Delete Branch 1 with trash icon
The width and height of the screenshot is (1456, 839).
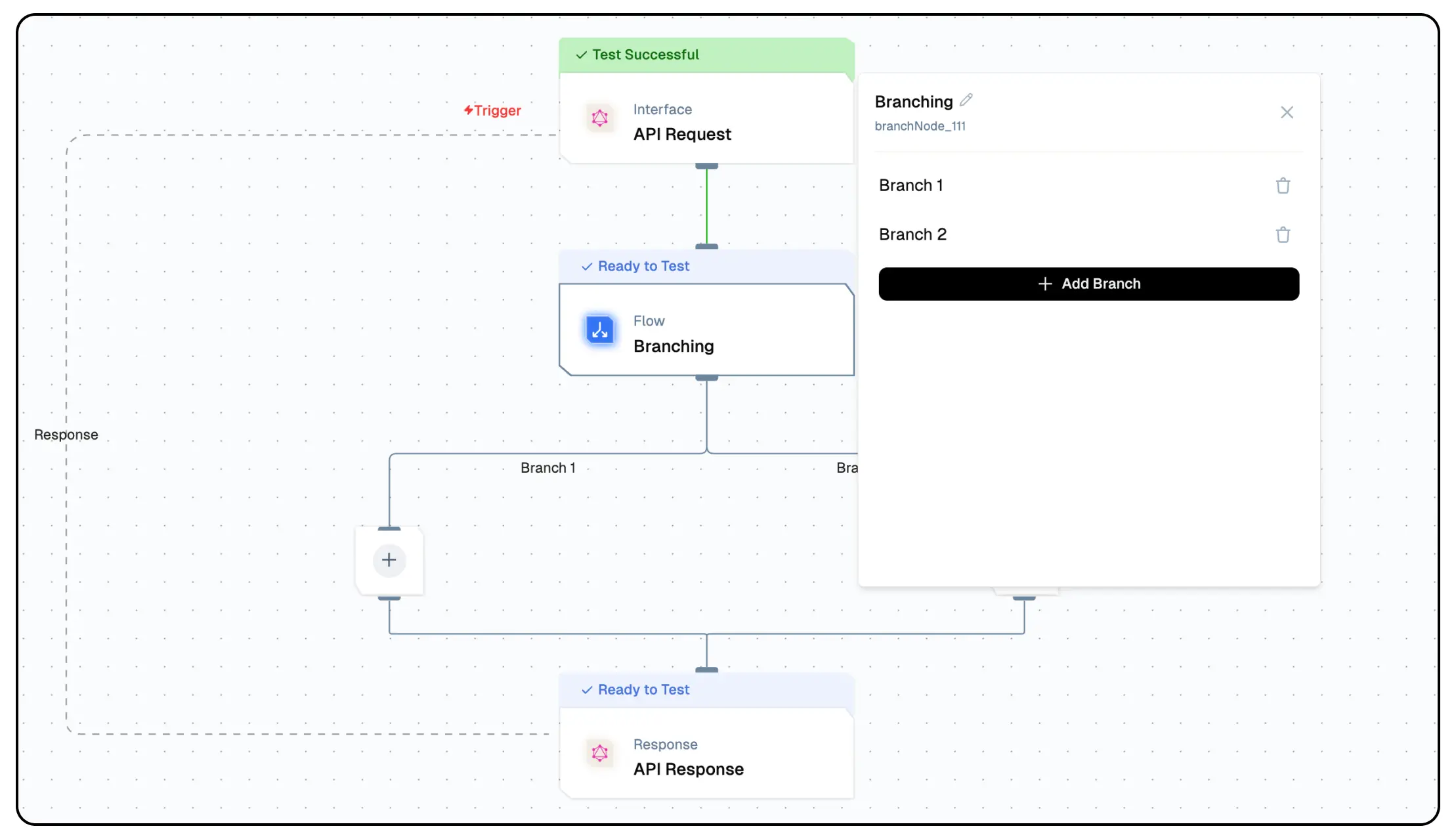1283,186
